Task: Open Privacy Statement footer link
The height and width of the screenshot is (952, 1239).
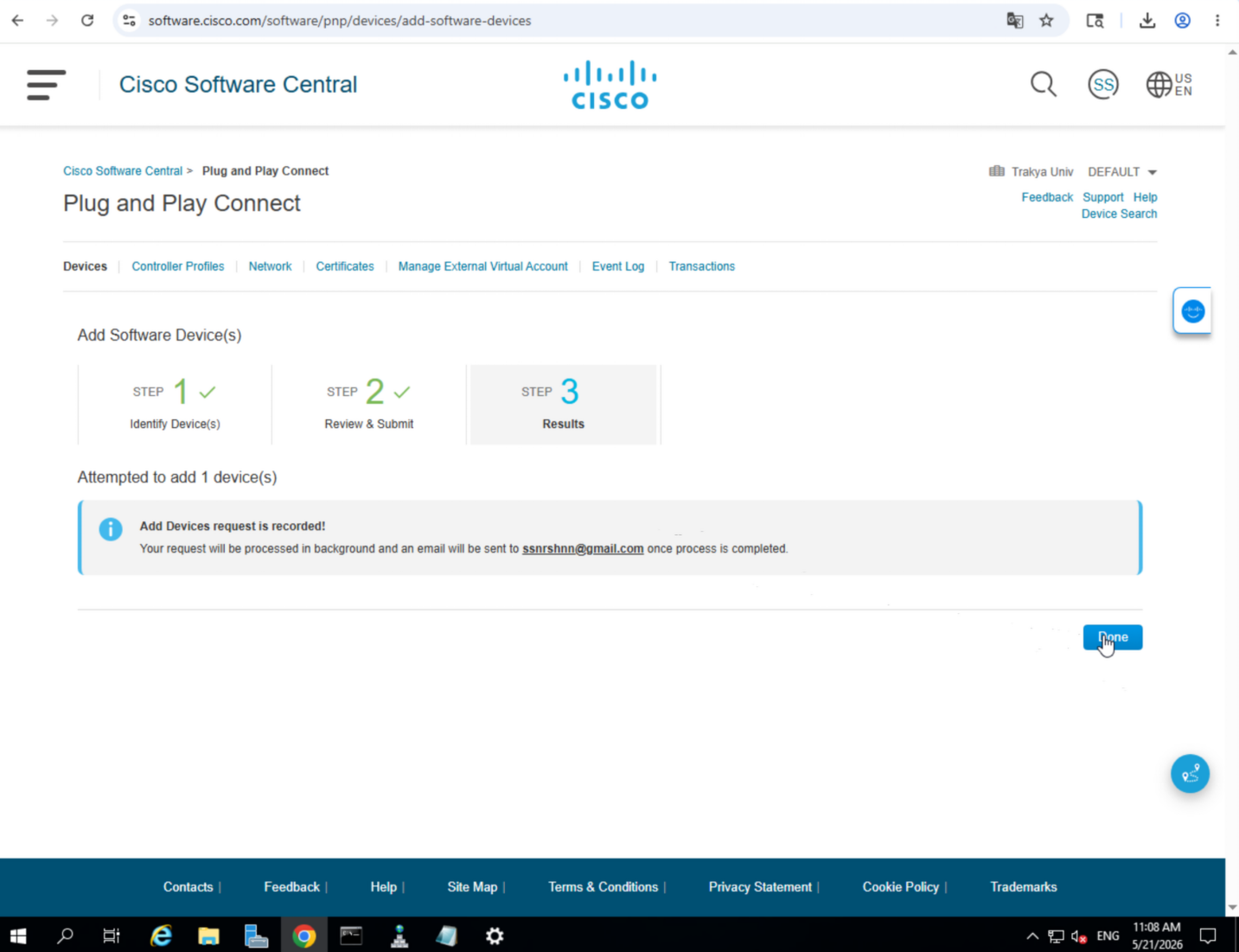Action: tap(760, 887)
